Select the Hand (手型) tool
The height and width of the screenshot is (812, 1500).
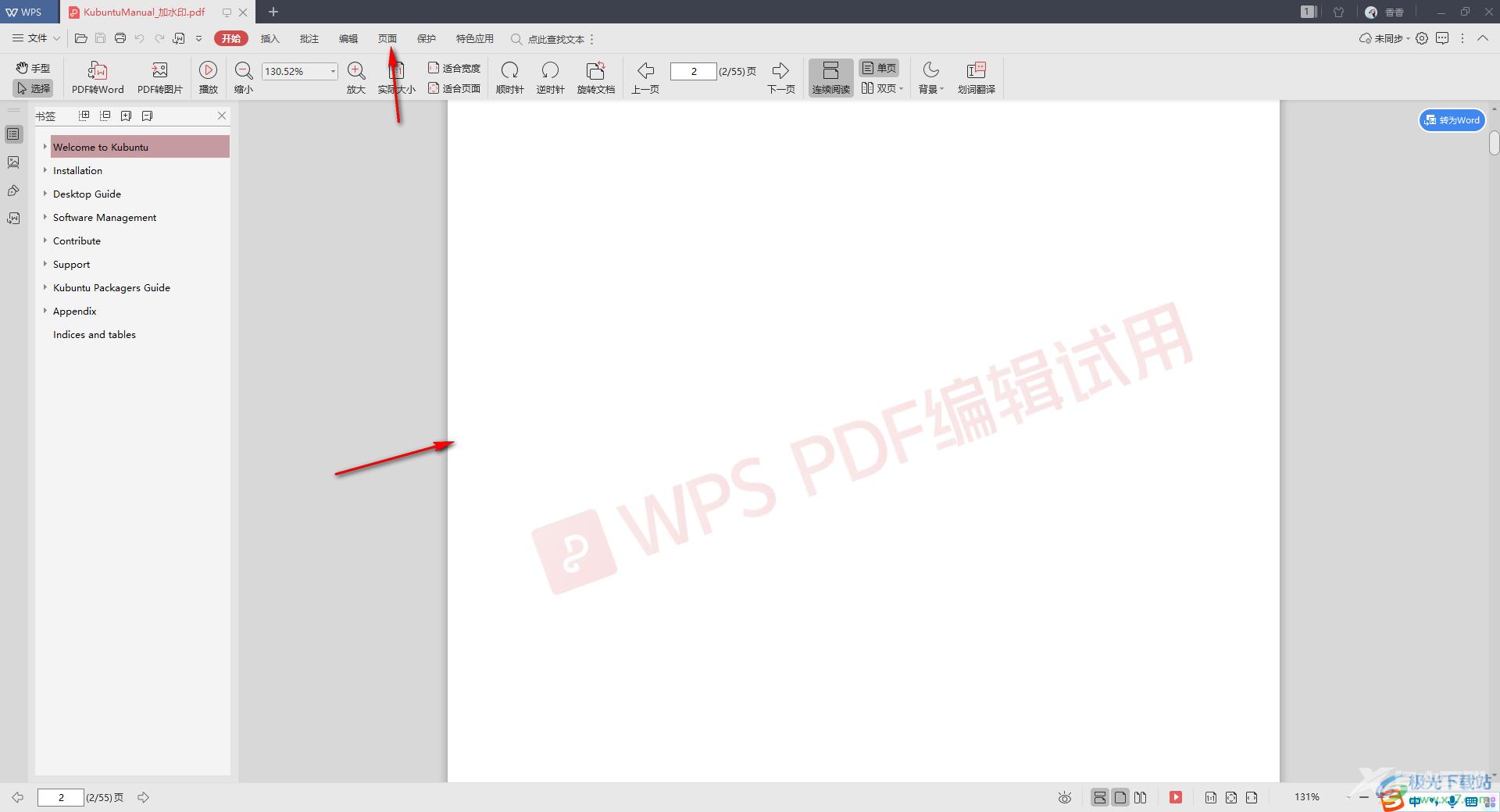coord(33,68)
